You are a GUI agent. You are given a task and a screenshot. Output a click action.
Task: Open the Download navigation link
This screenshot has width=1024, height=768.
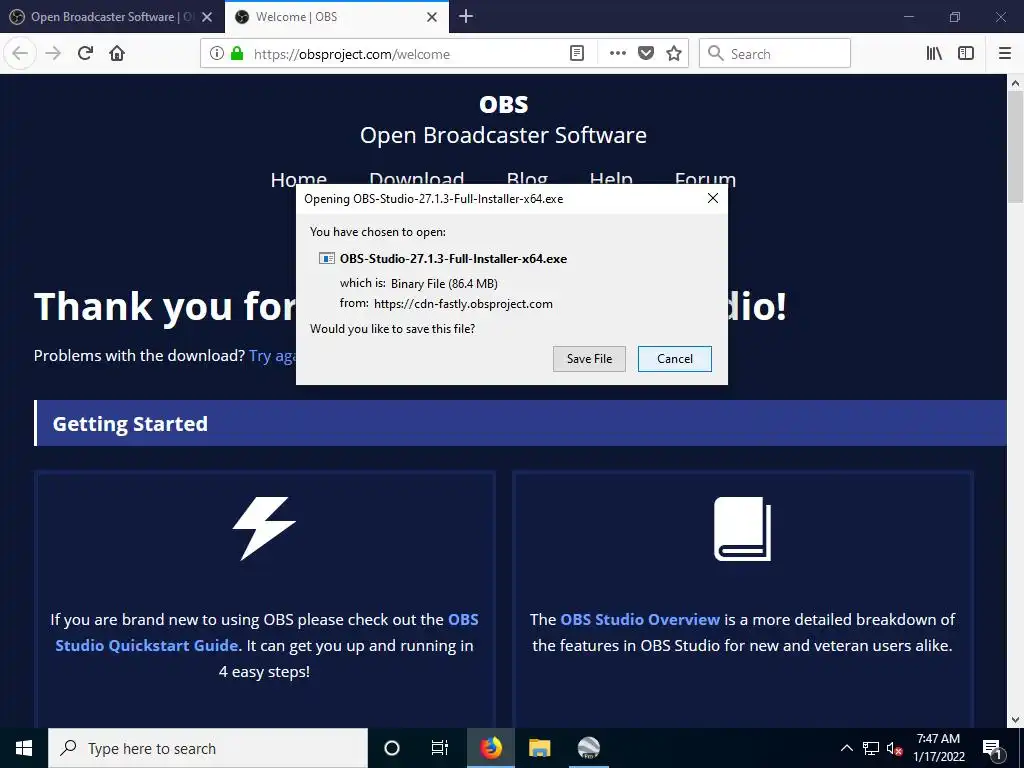coord(417,179)
